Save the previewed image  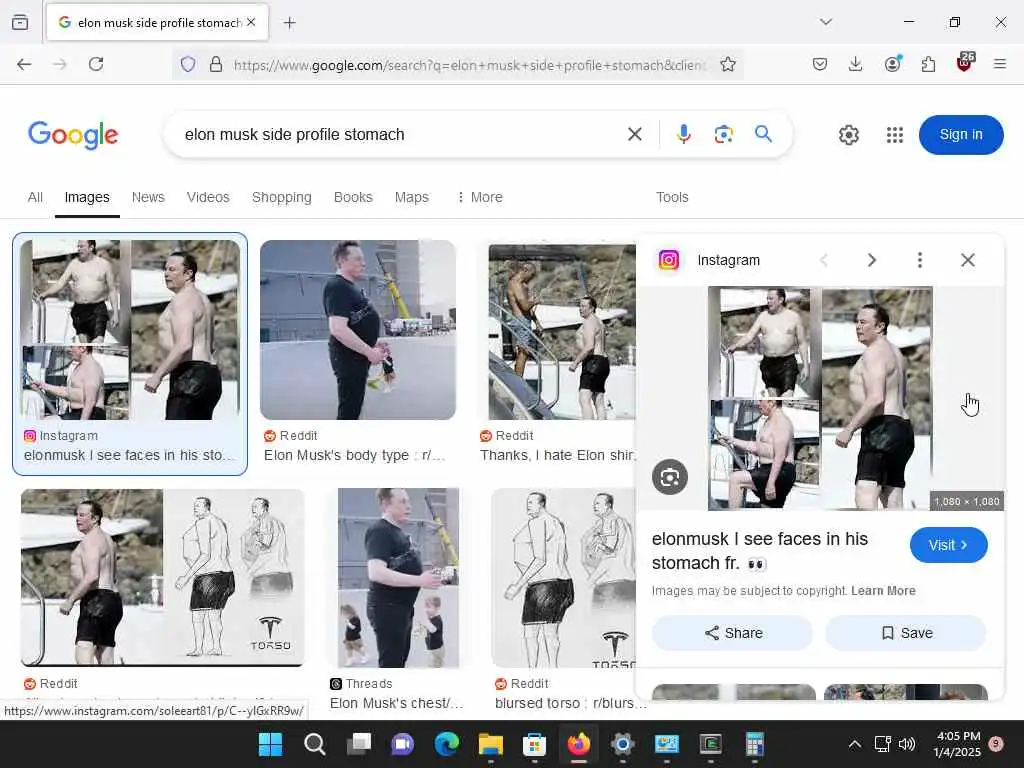point(906,633)
